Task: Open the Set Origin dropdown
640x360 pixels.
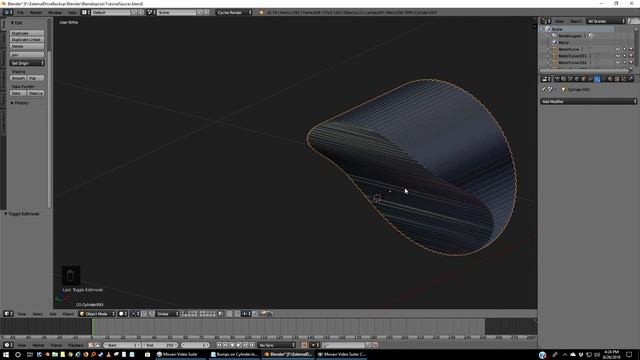Action: click(x=27, y=63)
